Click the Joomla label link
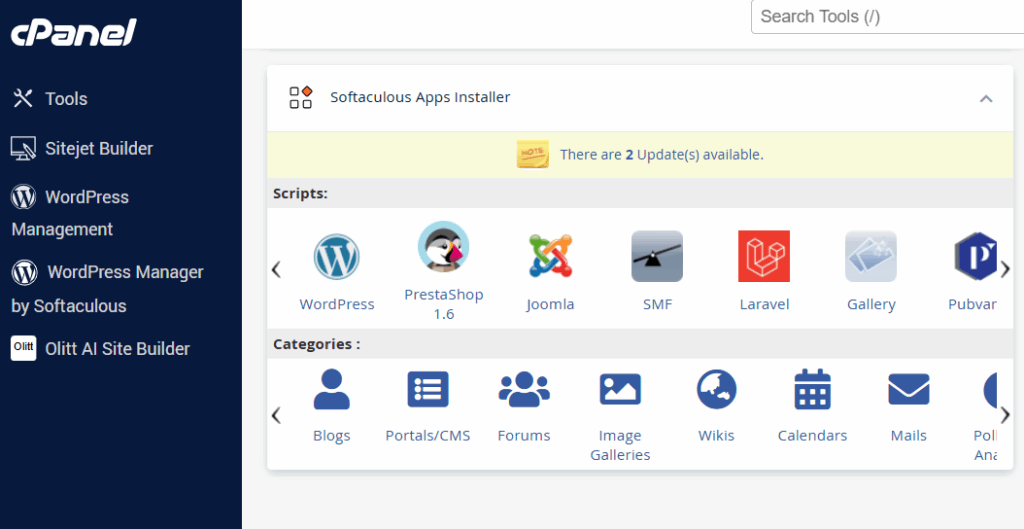Screen dimensions: 1024x529 550,304
